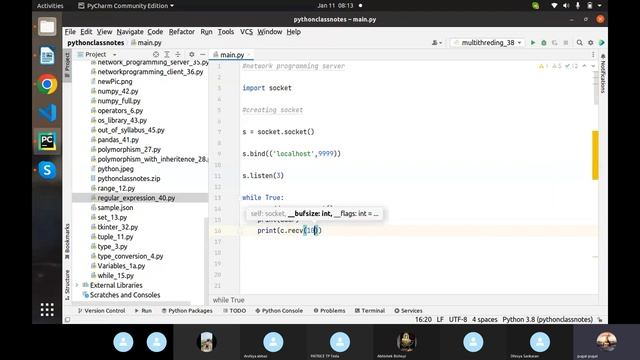This screenshot has height=360, width=640.
Task: Click main.py breadcrumb in navigation bar
Action: click(147, 42)
